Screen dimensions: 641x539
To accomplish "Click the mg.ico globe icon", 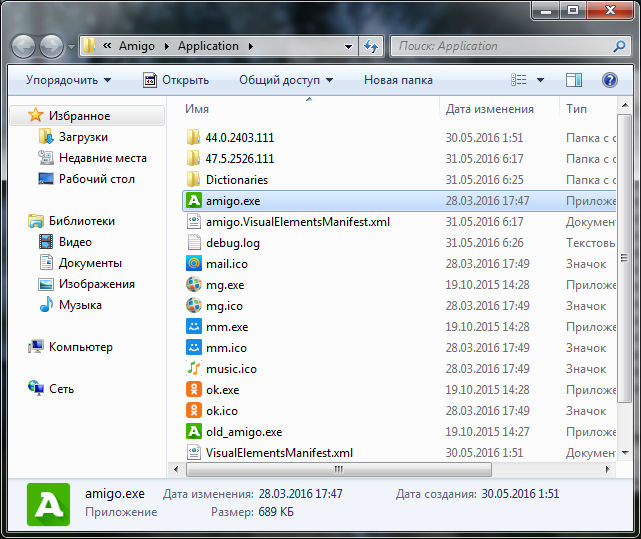I will click(194, 305).
